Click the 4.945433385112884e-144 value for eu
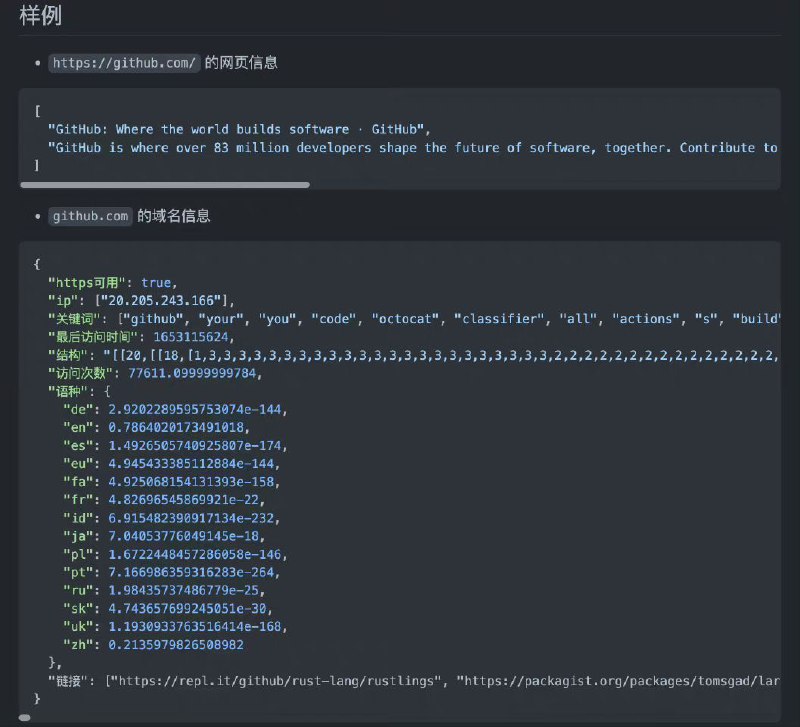This screenshot has height=727, width=800. click(191, 463)
